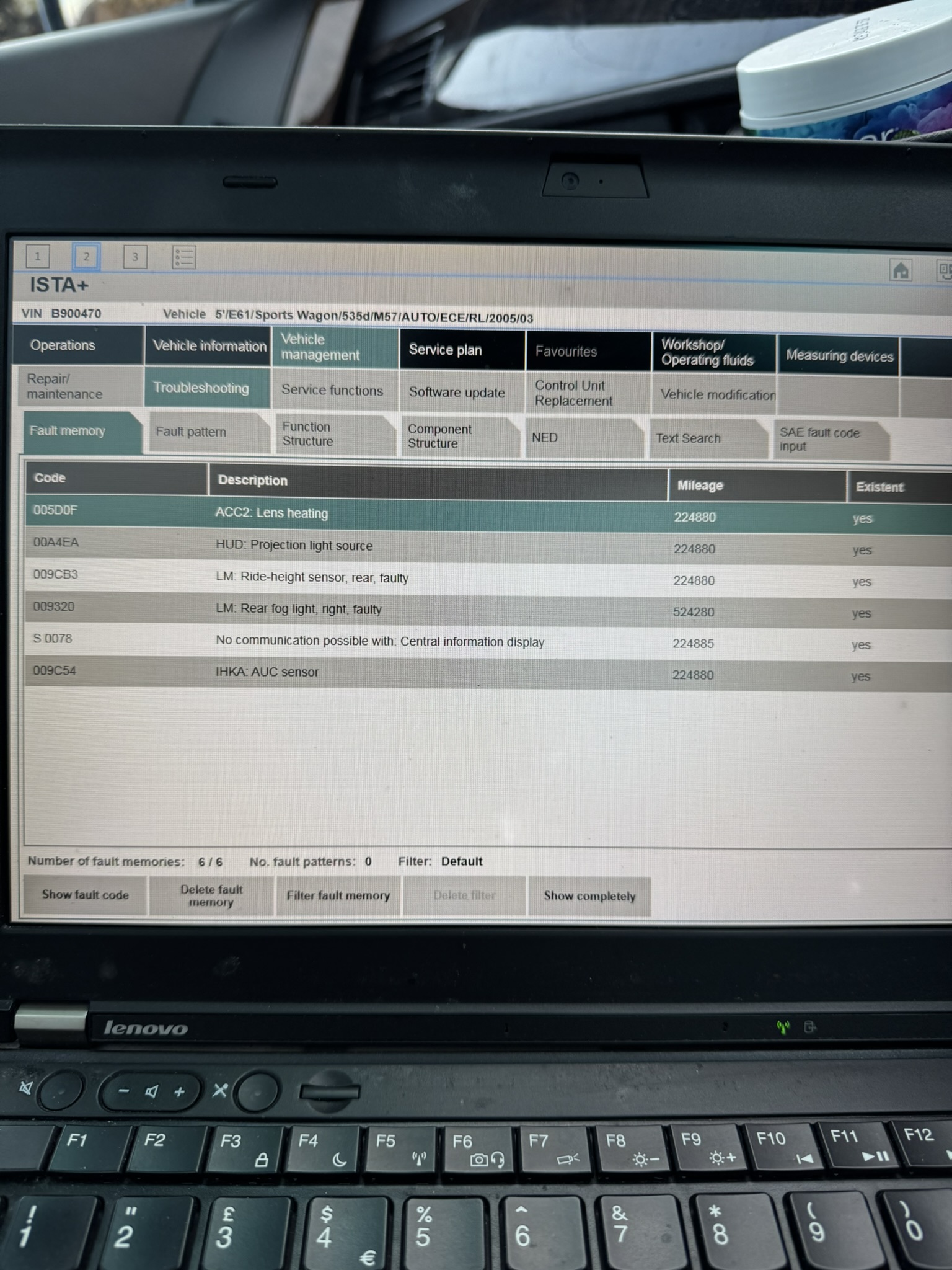952x1270 pixels.
Task: Open Service functions sub-tab
Action: pos(335,390)
